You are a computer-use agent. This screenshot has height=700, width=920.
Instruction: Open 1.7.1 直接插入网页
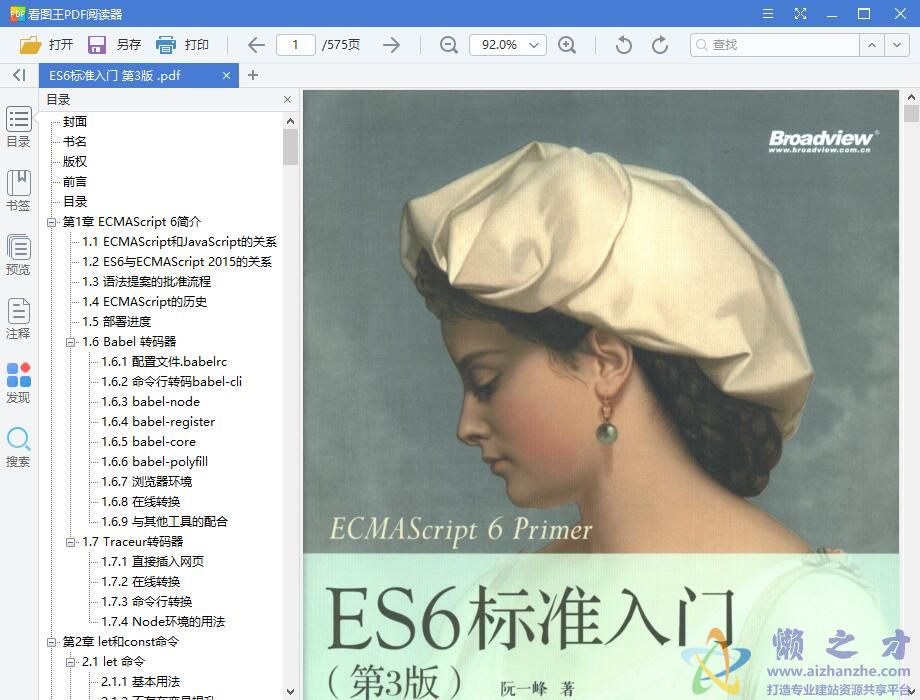[x=153, y=562]
